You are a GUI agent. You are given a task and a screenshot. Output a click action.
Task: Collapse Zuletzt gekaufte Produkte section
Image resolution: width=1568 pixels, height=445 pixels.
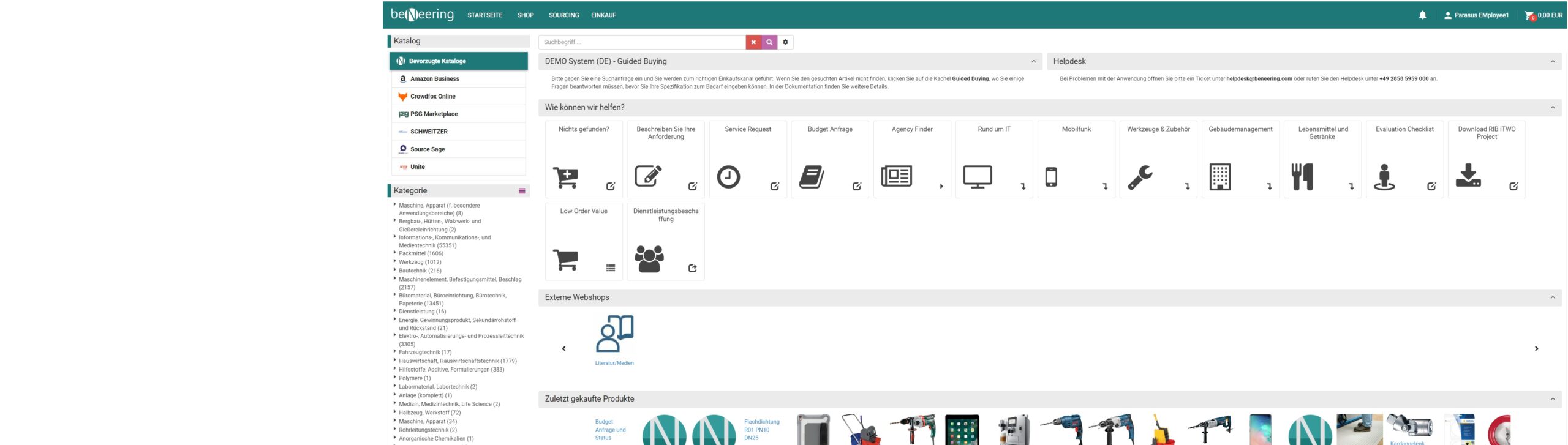click(x=1553, y=399)
